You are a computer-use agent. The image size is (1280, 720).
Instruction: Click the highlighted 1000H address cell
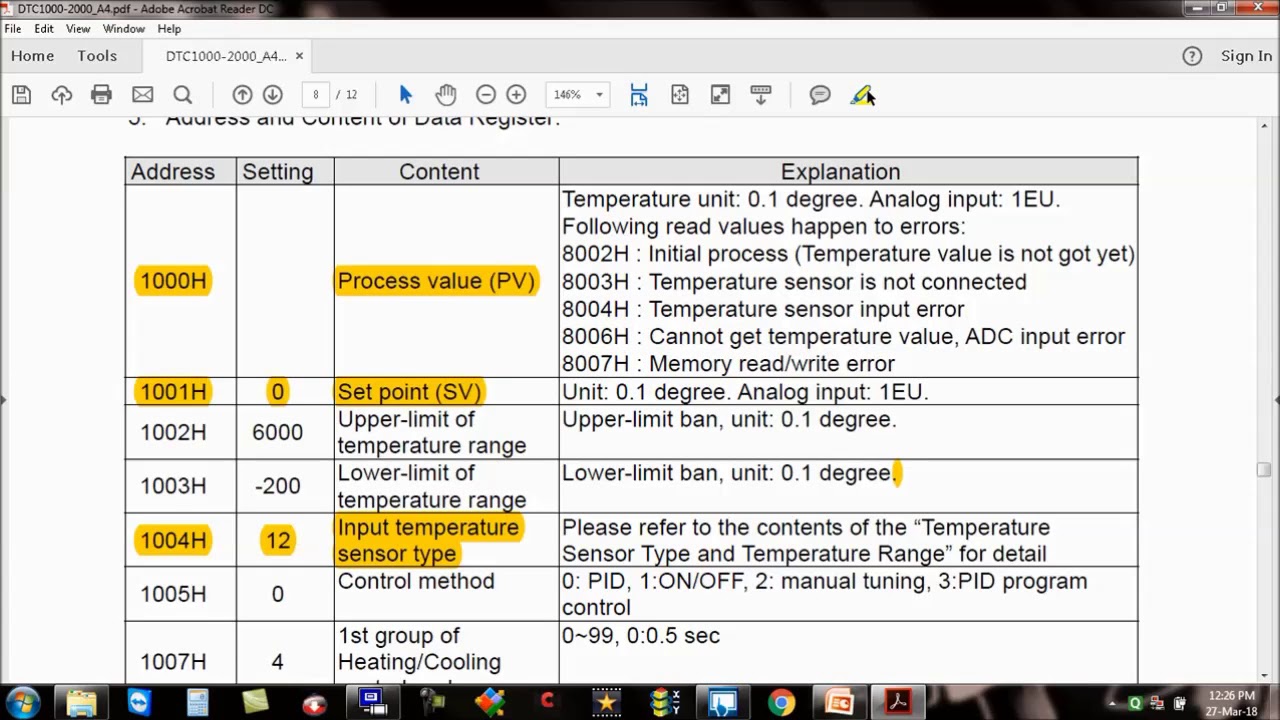(x=173, y=281)
